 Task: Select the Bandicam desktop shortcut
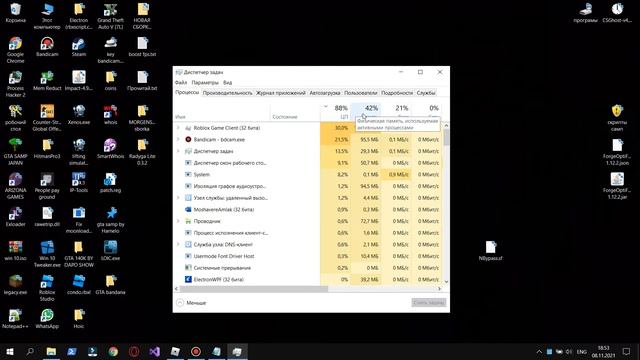[x=47, y=47]
